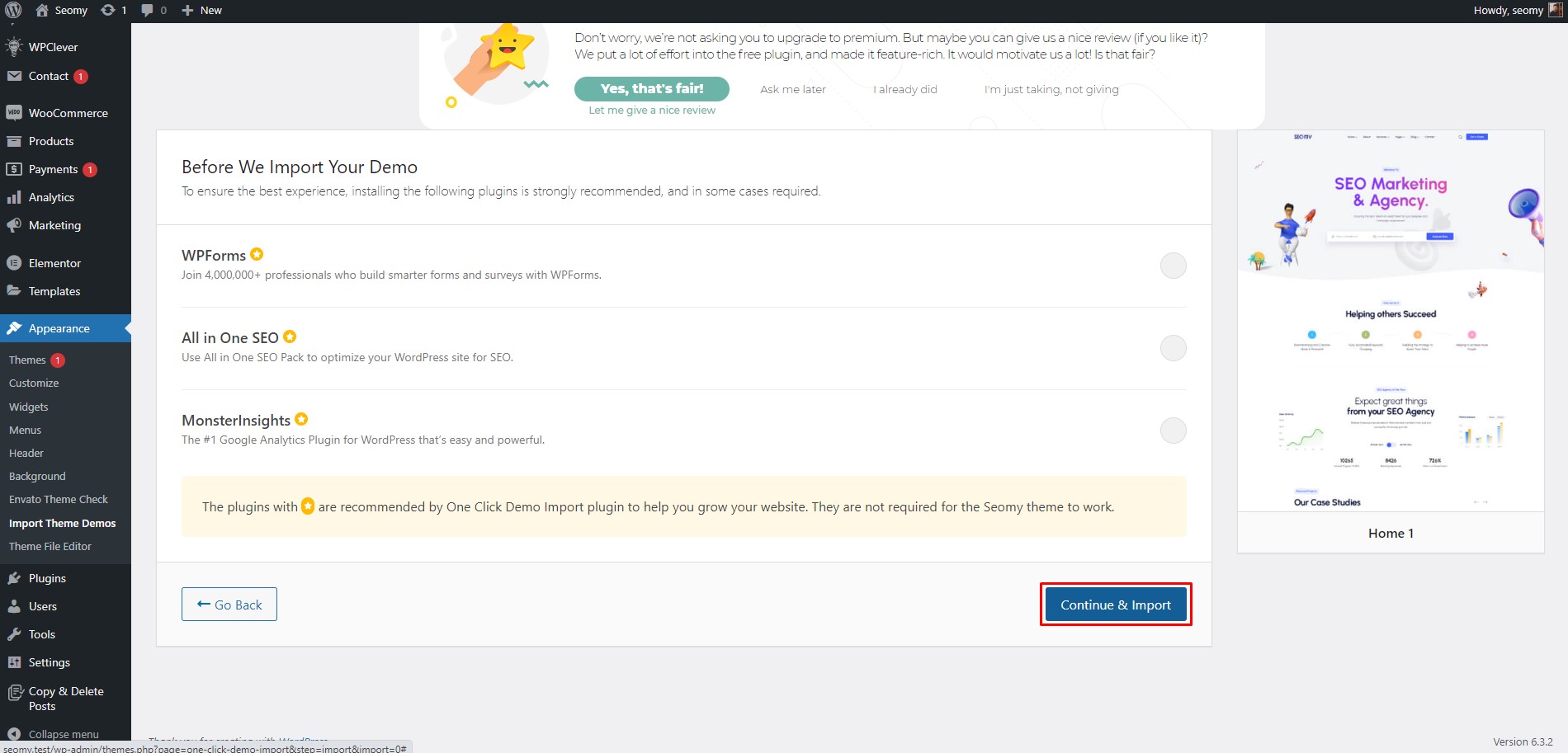Click the Marketing megaphone icon

coord(14,225)
